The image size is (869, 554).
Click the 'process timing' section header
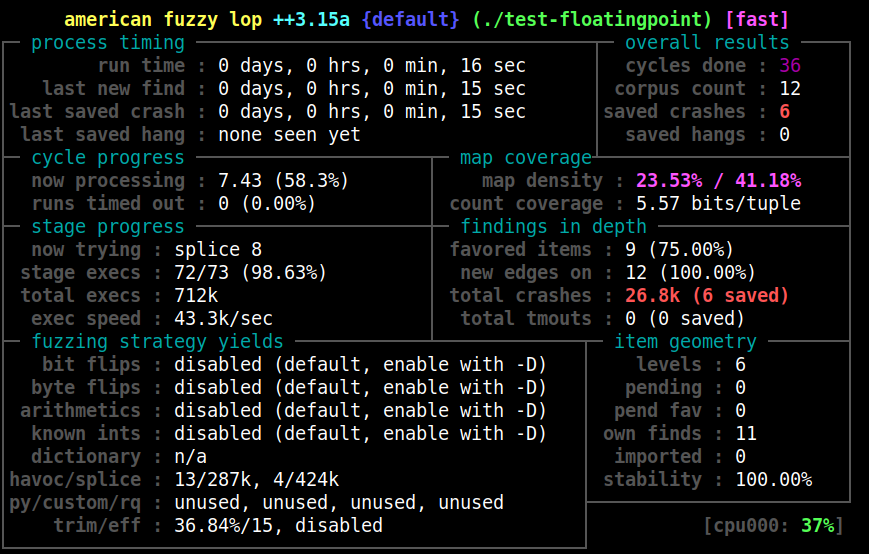click(x=108, y=43)
